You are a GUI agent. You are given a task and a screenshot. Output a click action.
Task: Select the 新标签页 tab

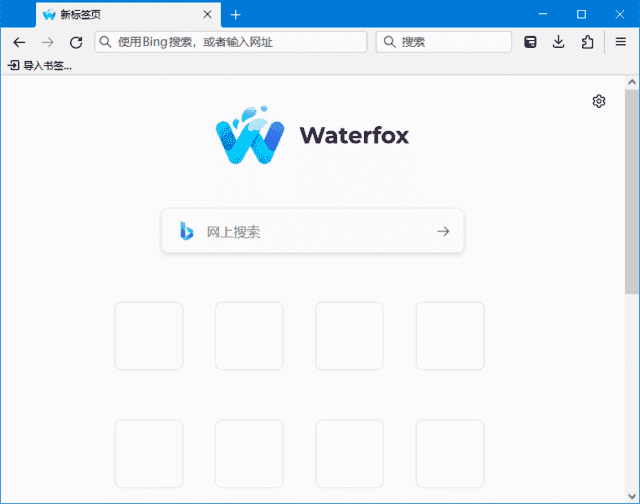pyautogui.click(x=110, y=14)
